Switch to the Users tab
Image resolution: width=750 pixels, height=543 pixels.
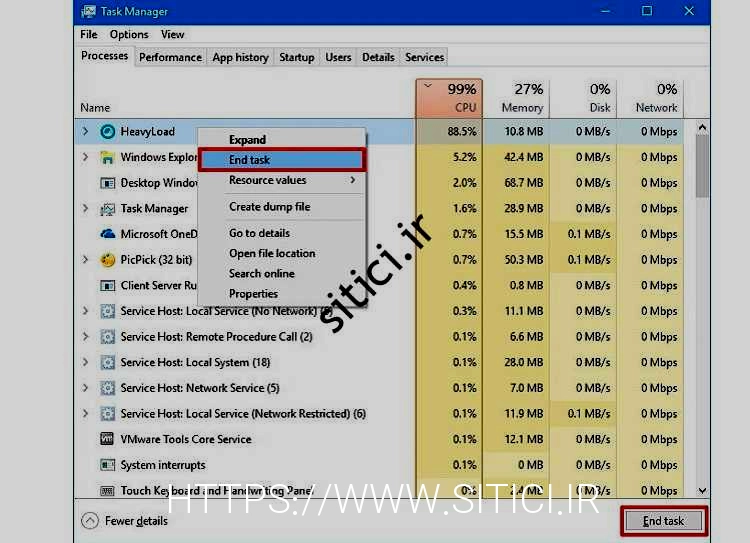[x=338, y=57]
